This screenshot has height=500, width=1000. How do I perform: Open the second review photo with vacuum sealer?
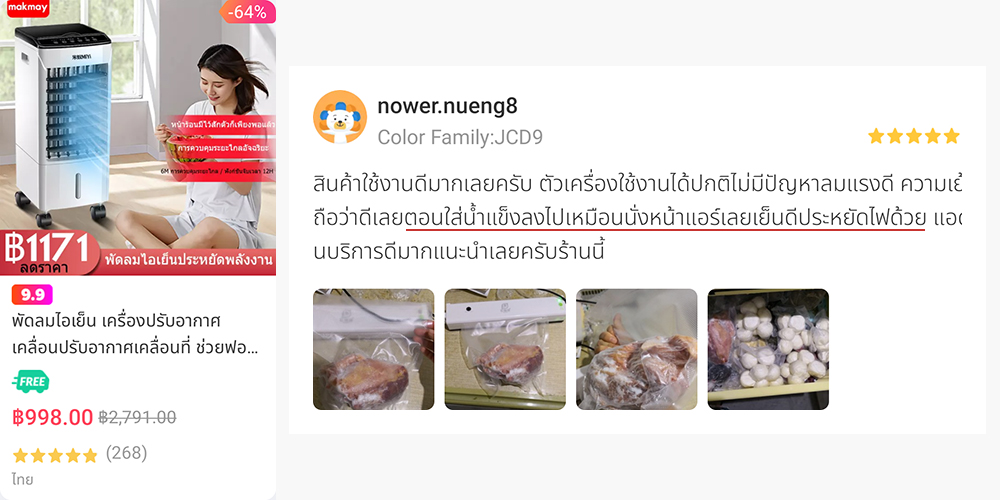point(505,349)
